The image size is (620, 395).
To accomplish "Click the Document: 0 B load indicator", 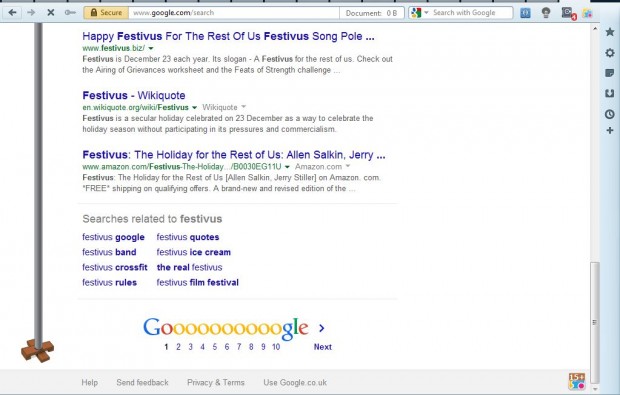I will 371,13.
